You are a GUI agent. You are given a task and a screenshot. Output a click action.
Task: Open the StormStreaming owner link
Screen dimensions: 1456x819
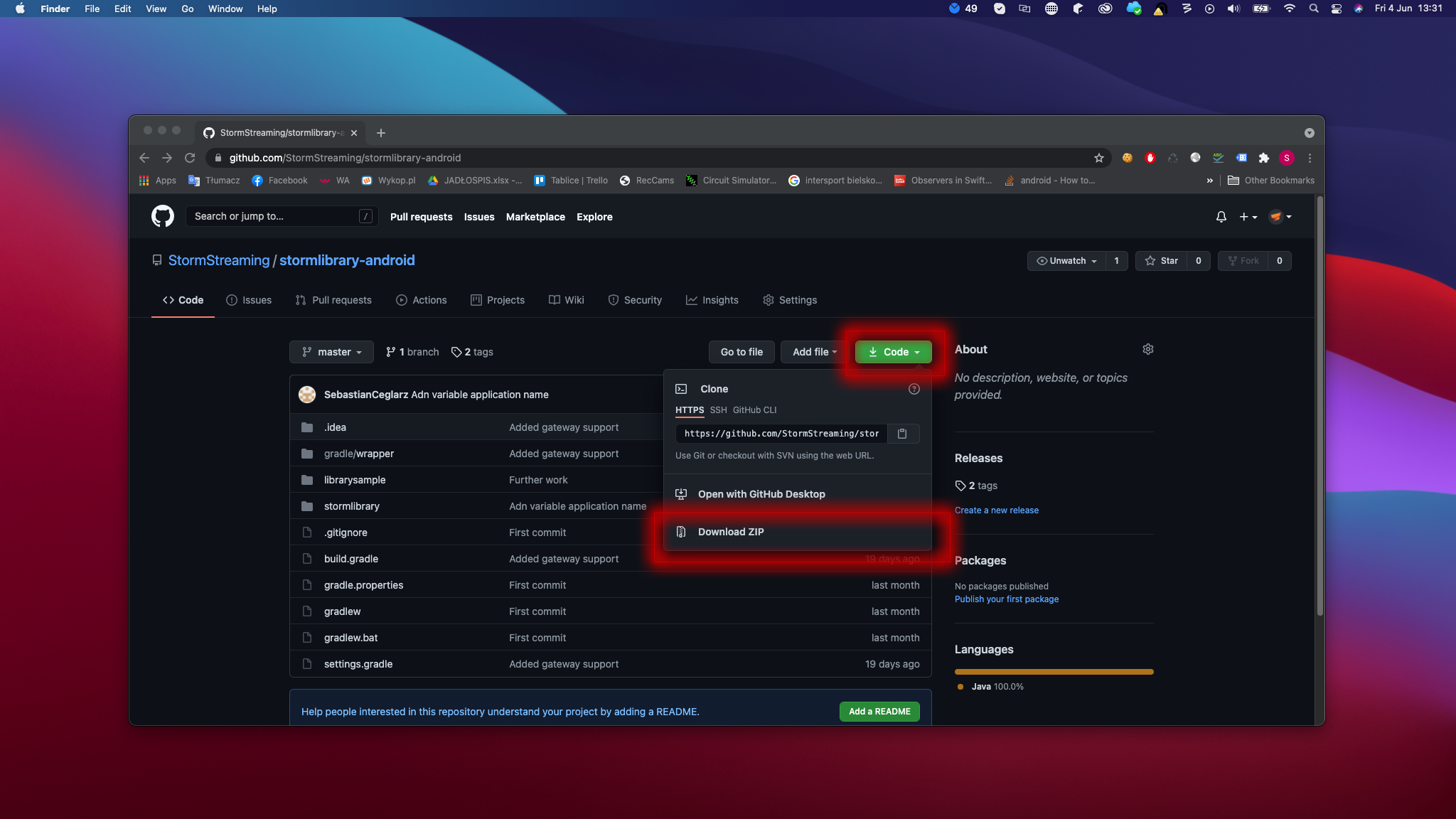coord(219,260)
